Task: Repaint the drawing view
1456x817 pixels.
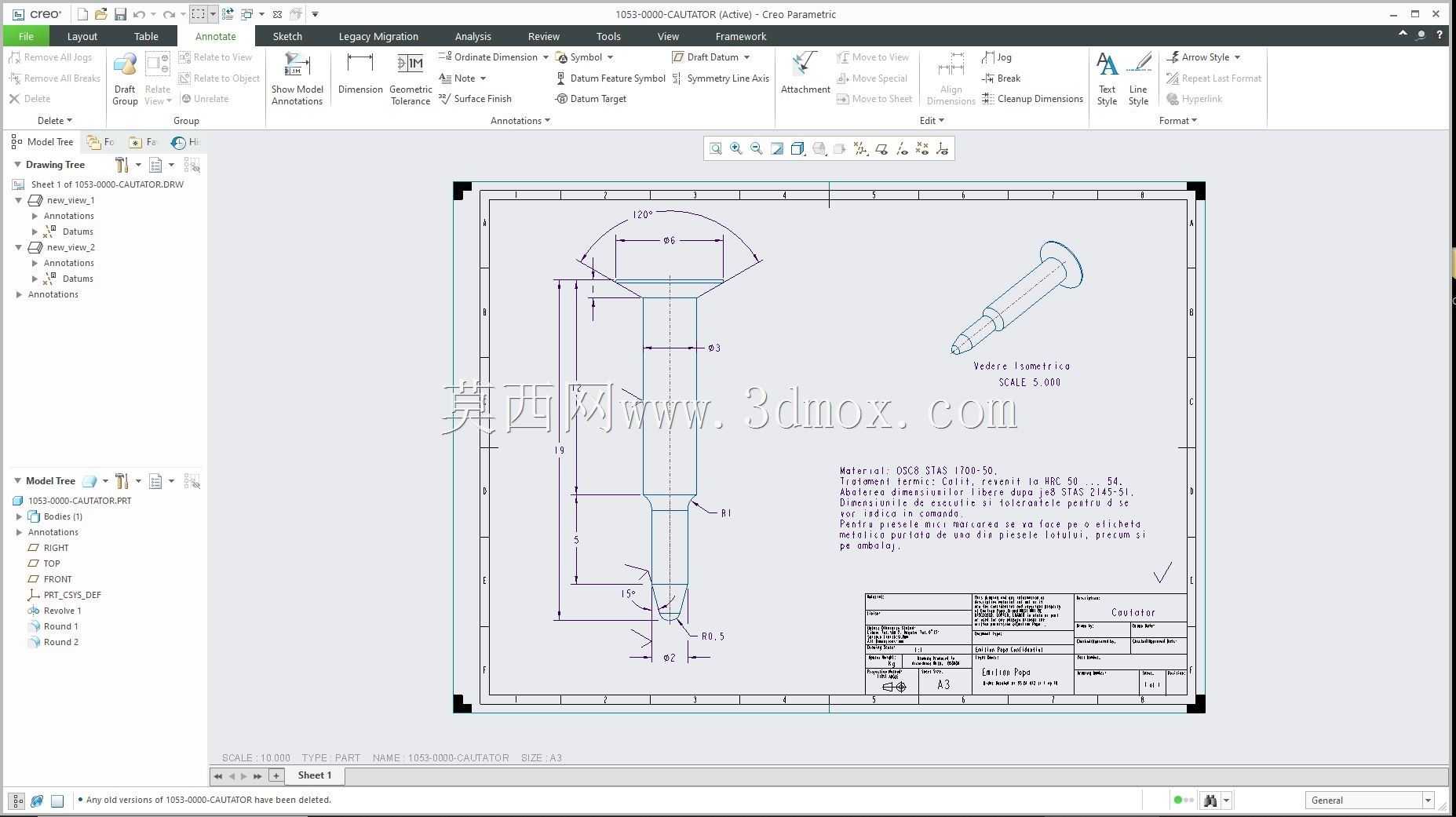Action: [x=777, y=148]
